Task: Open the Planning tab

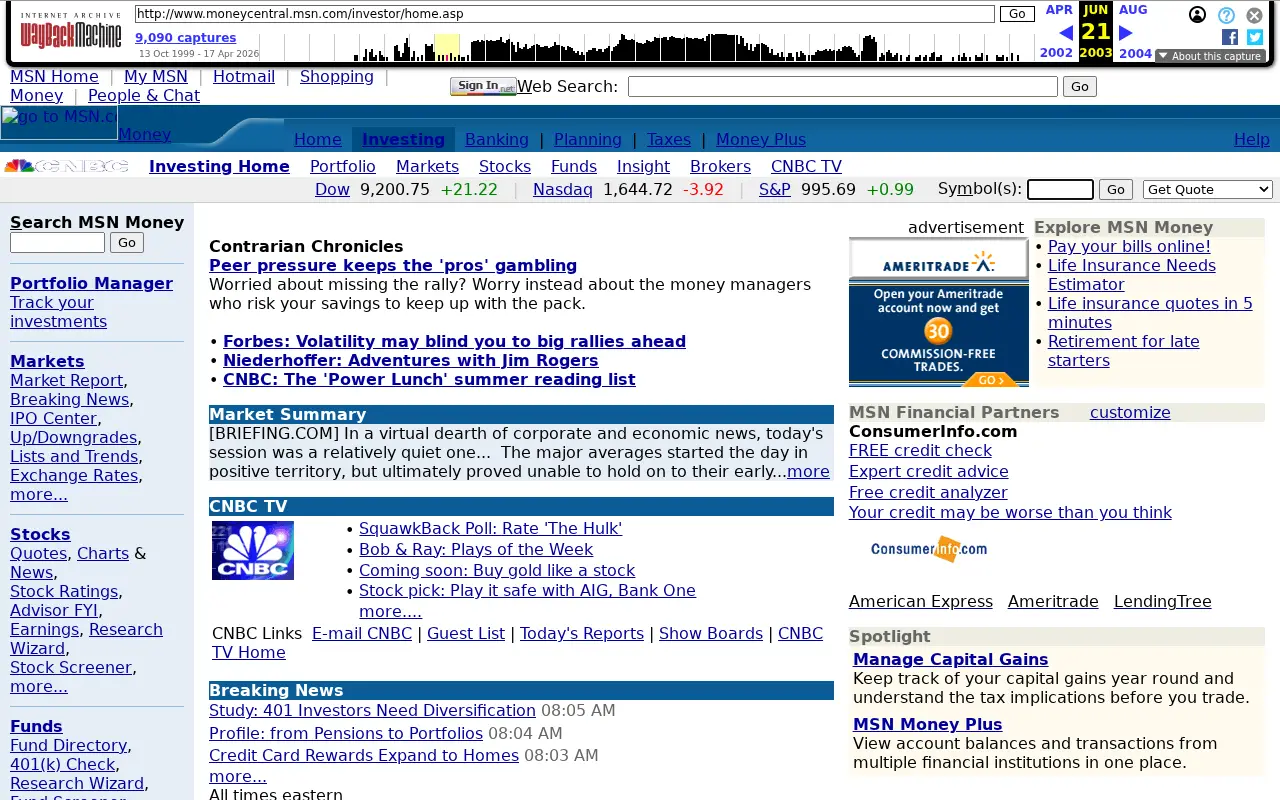Action: tap(588, 139)
